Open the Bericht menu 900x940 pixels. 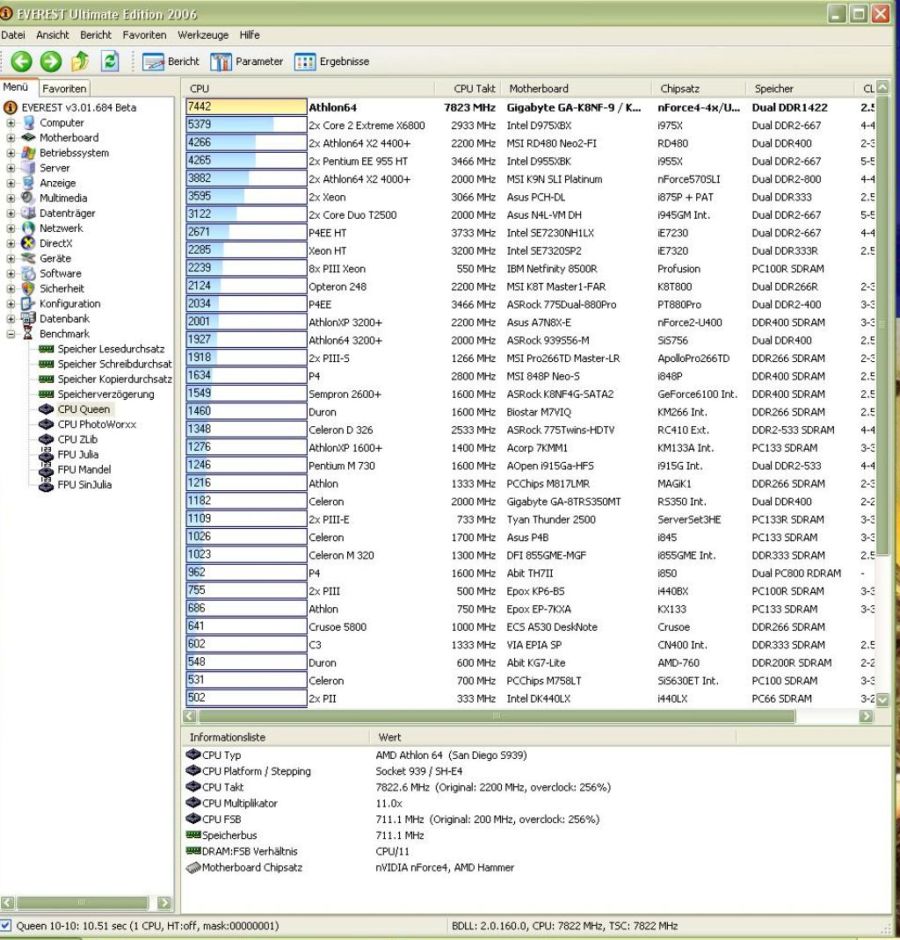pos(96,35)
